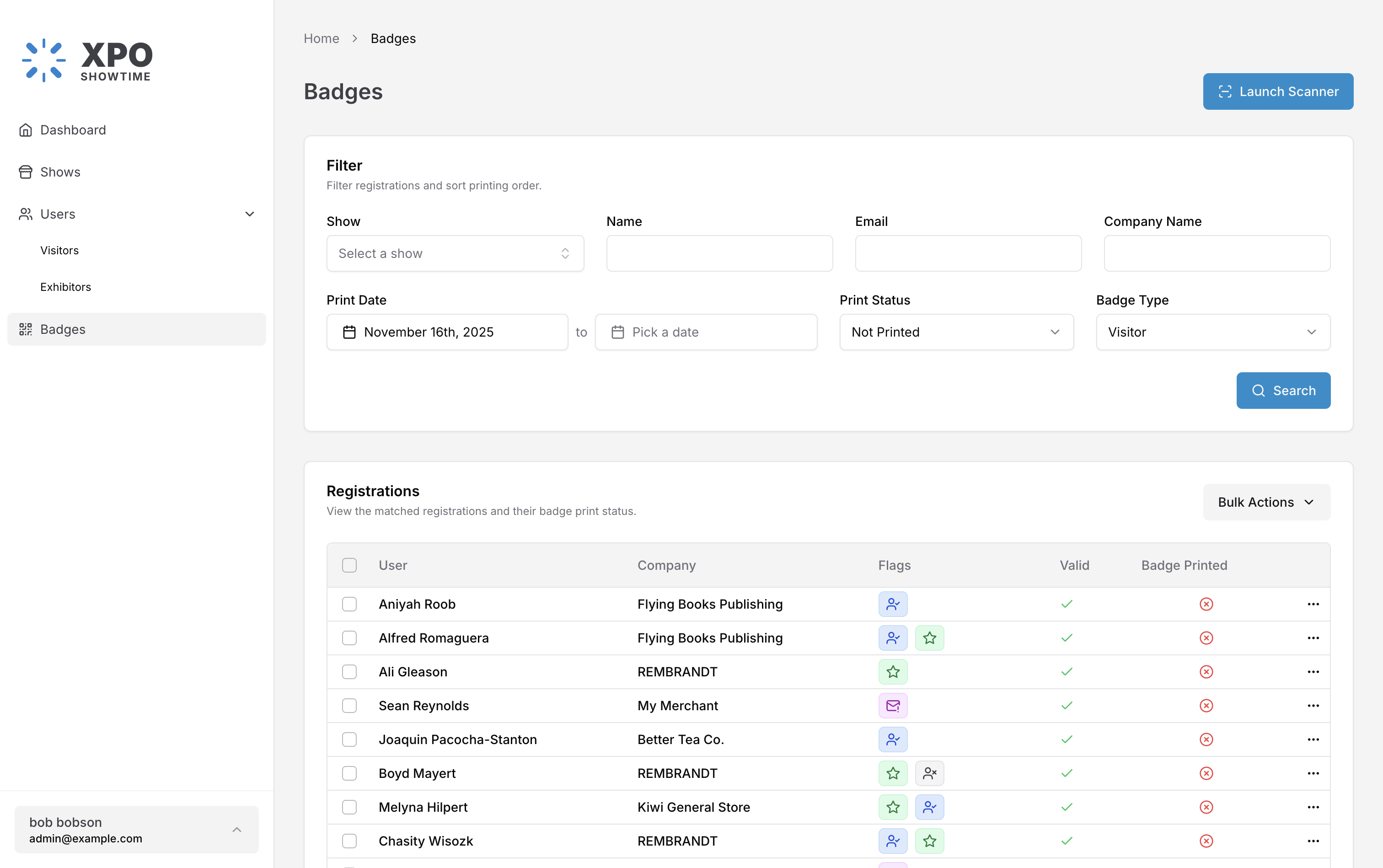The image size is (1383, 868).
Task: Click Sean Reynolds' purple mail flag icon
Action: click(x=893, y=706)
